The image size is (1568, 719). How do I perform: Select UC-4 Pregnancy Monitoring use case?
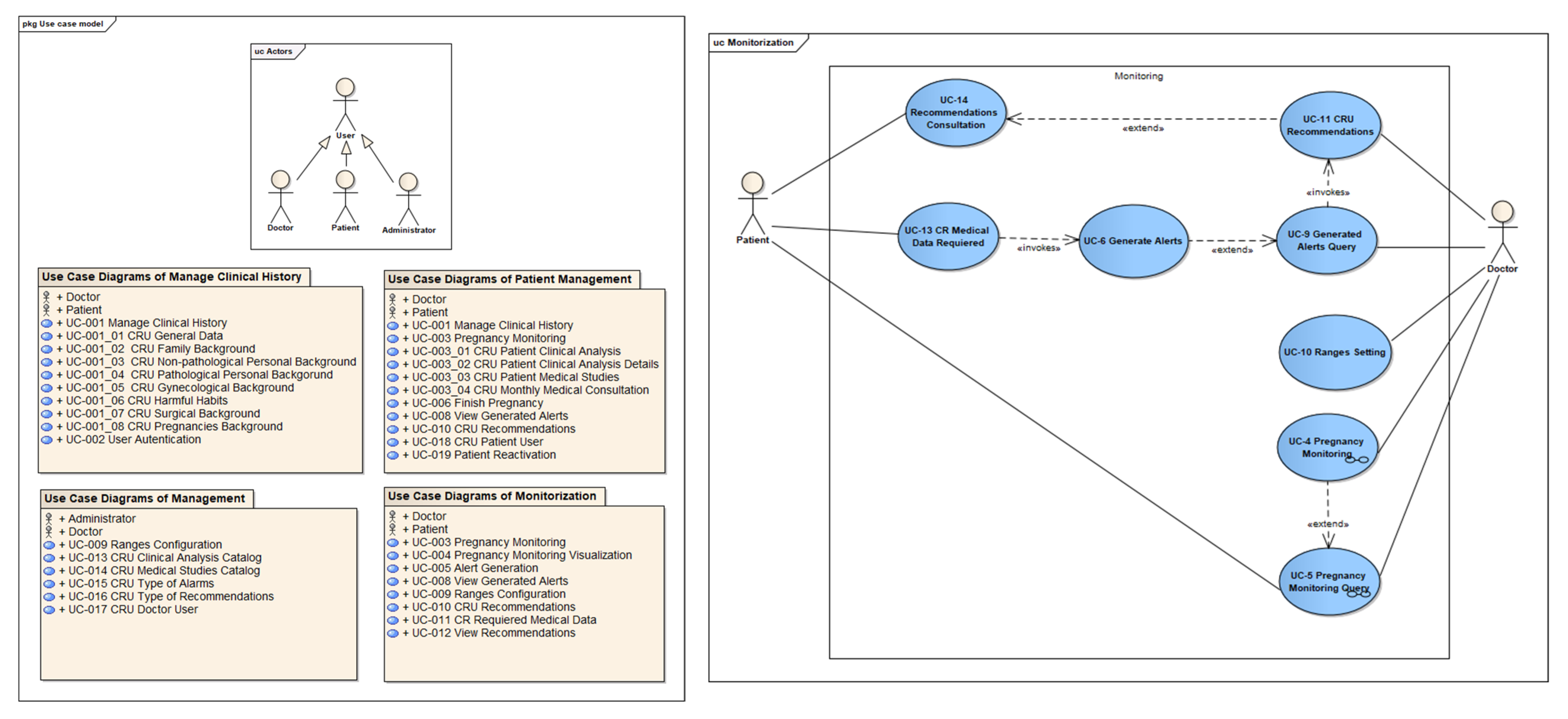click(1327, 448)
